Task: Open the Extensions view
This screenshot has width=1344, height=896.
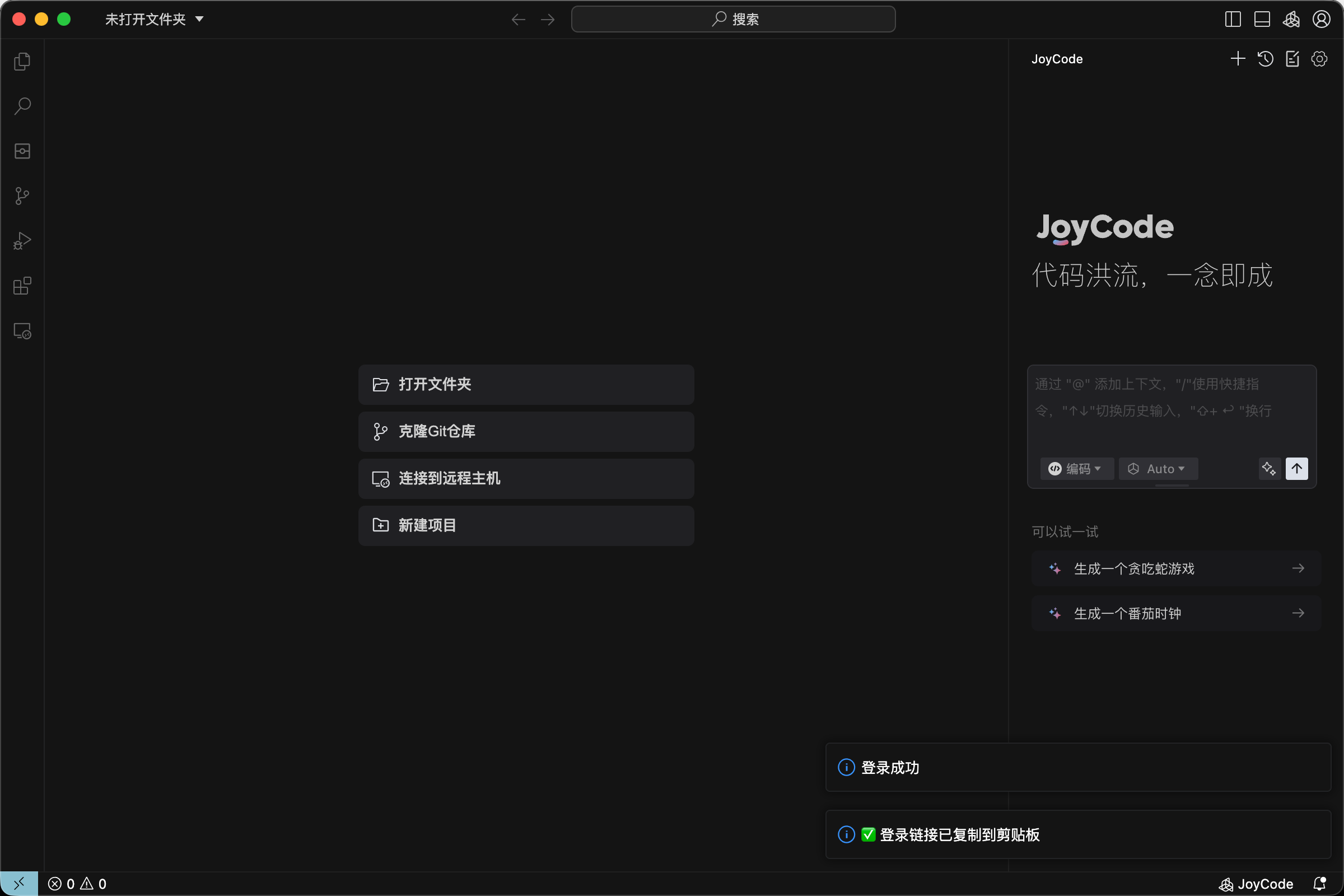Action: click(22, 286)
